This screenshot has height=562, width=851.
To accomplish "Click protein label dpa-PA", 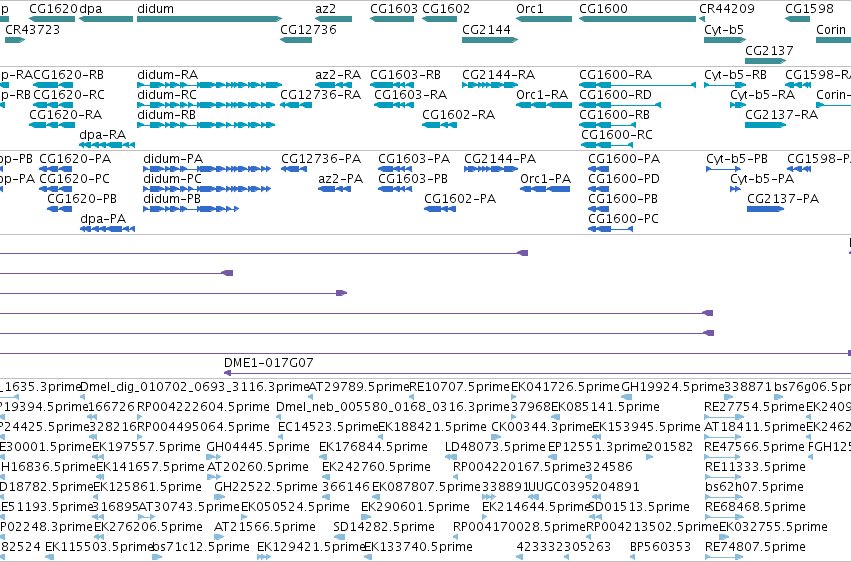I will [x=103, y=219].
